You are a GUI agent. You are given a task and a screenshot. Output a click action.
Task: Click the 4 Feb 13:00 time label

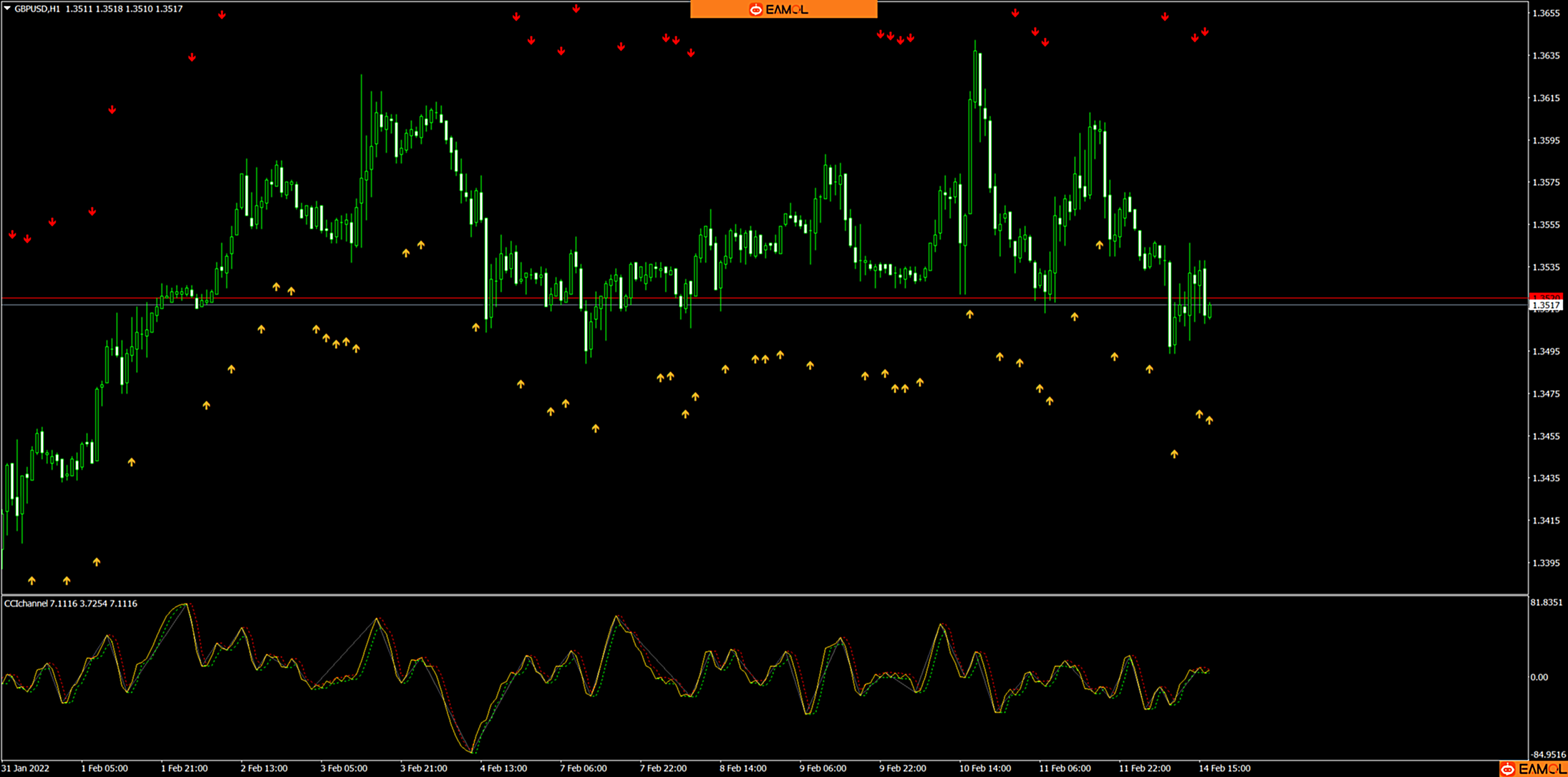tap(503, 768)
